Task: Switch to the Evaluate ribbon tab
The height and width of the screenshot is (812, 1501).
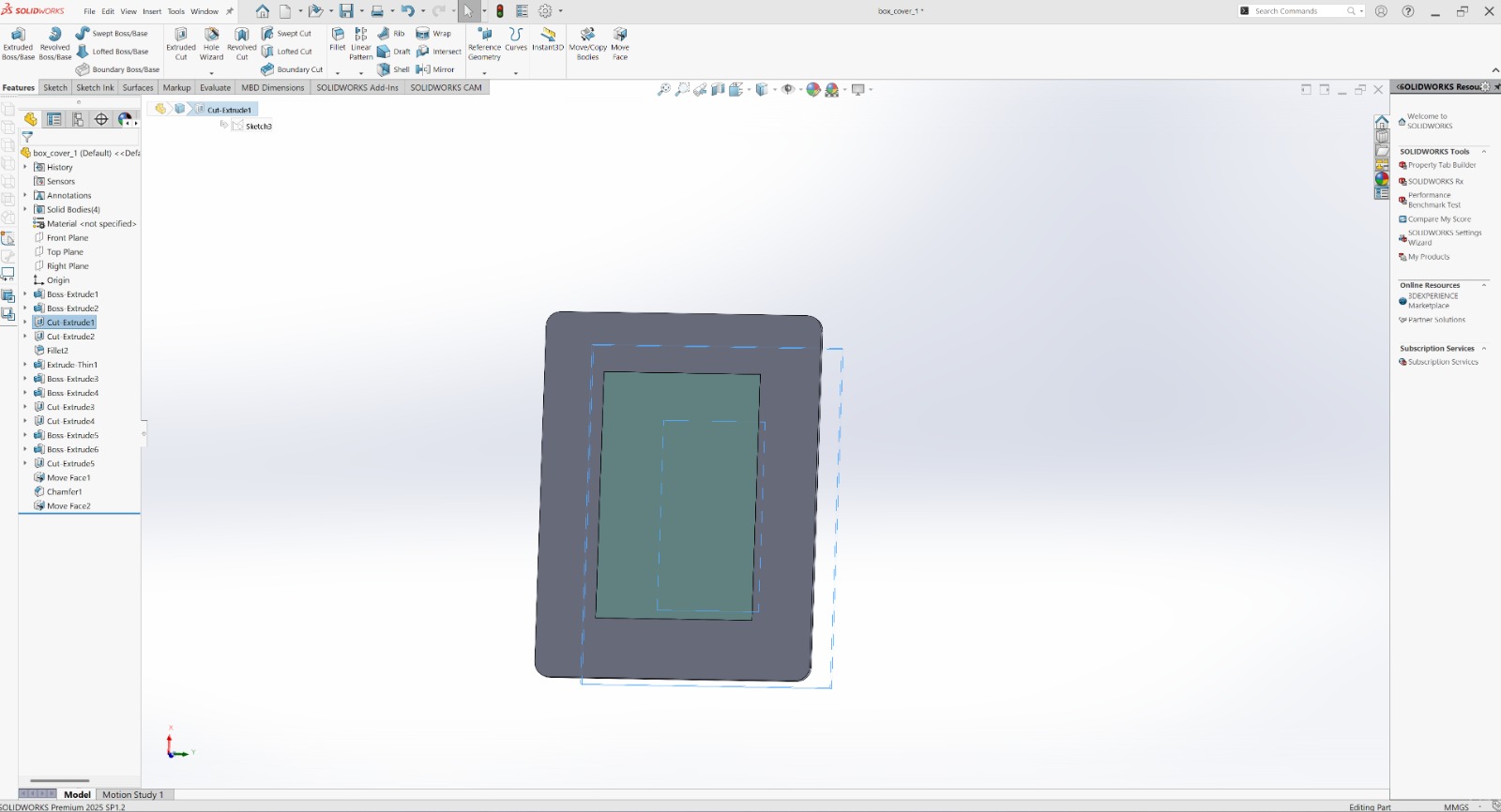Action: 215,87
